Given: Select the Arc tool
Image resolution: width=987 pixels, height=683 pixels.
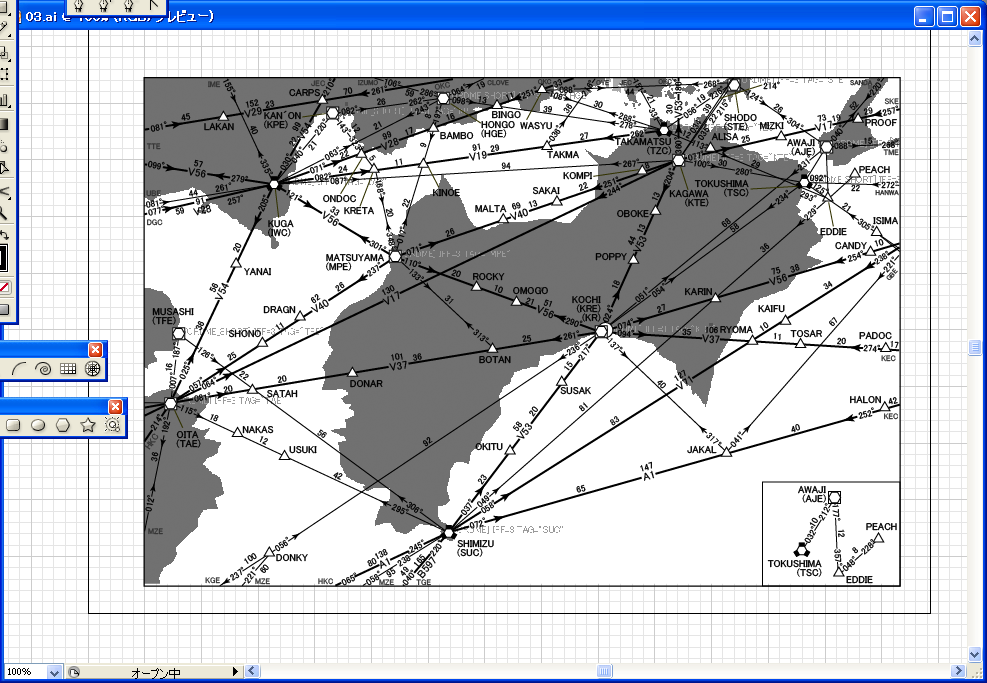Looking at the screenshot, I should pyautogui.click(x=18, y=369).
